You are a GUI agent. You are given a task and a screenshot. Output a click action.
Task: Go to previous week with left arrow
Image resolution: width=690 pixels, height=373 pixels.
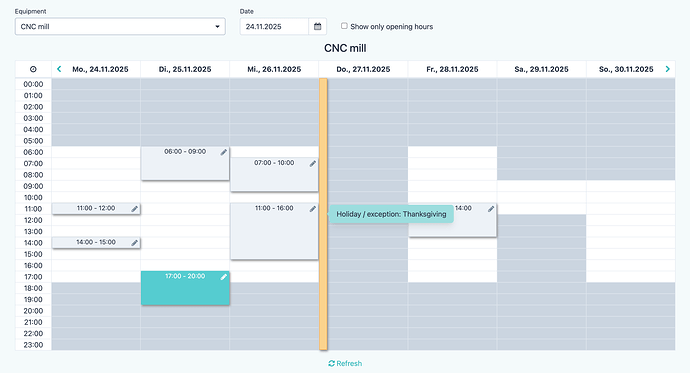[59, 69]
